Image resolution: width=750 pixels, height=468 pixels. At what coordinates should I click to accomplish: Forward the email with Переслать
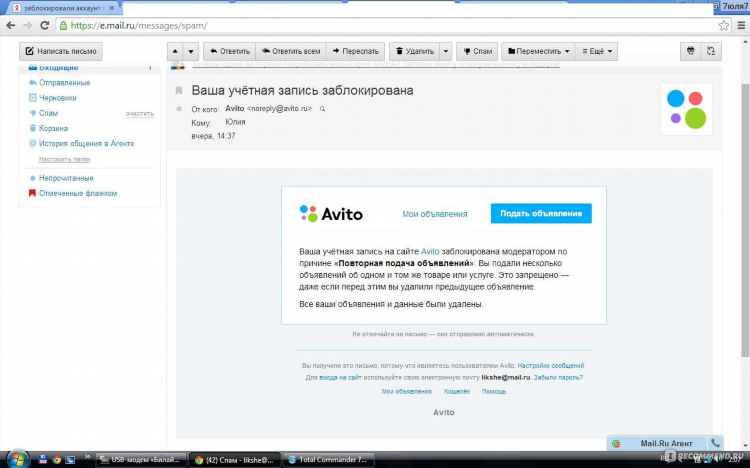[x=355, y=51]
